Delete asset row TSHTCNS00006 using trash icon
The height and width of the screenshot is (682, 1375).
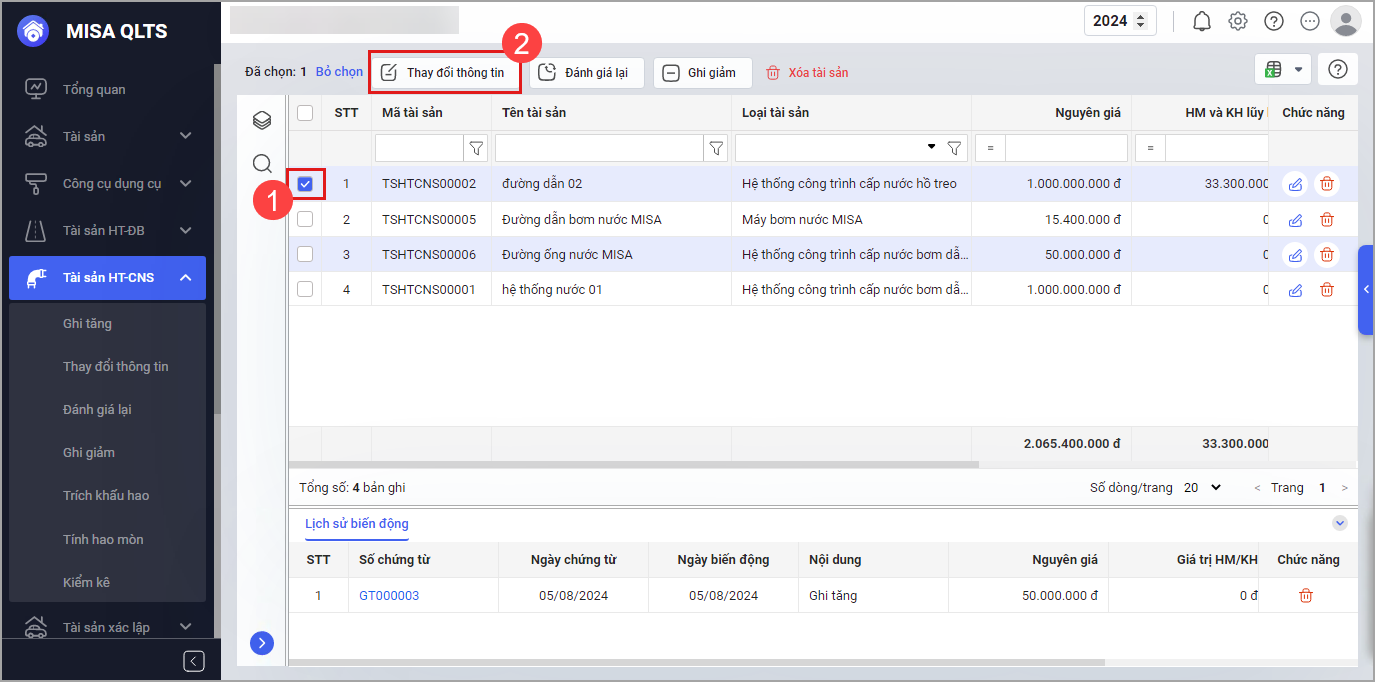coord(1327,254)
